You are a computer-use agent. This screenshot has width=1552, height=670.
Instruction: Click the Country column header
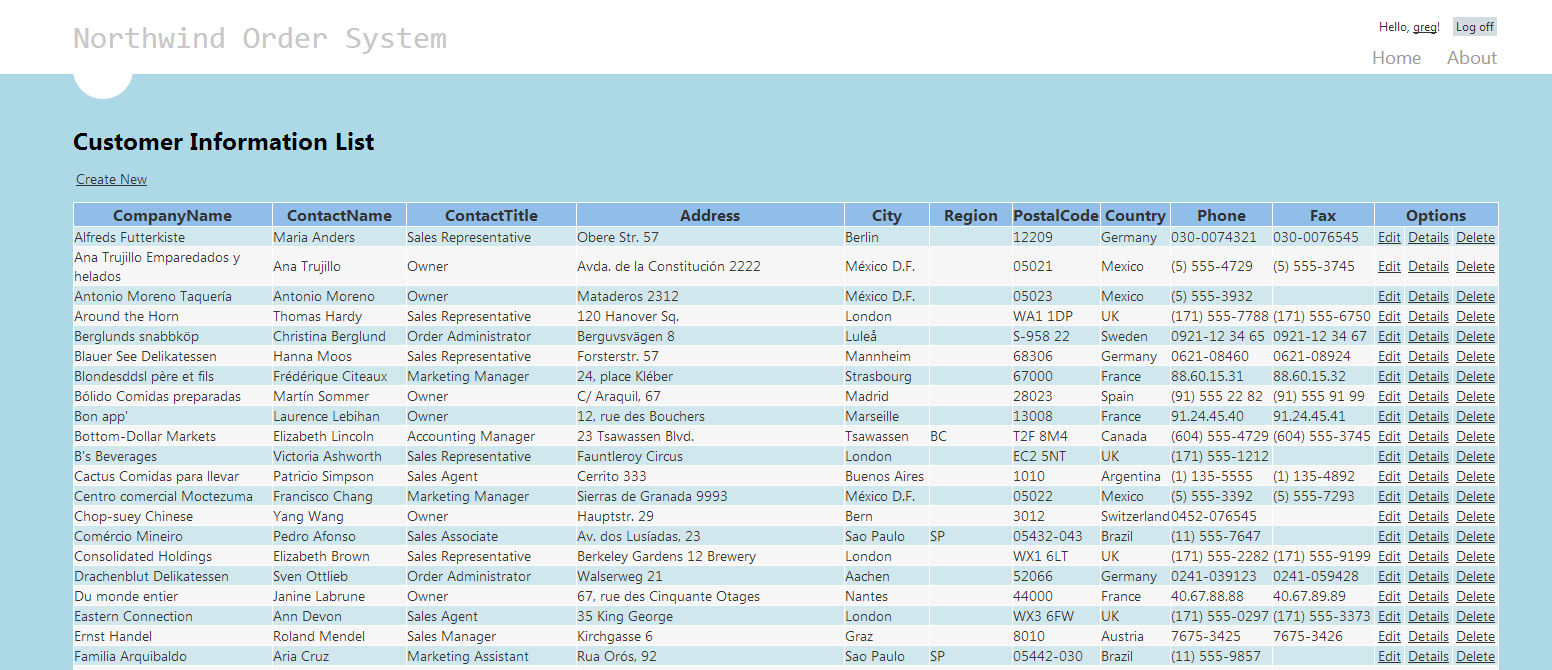click(1135, 215)
